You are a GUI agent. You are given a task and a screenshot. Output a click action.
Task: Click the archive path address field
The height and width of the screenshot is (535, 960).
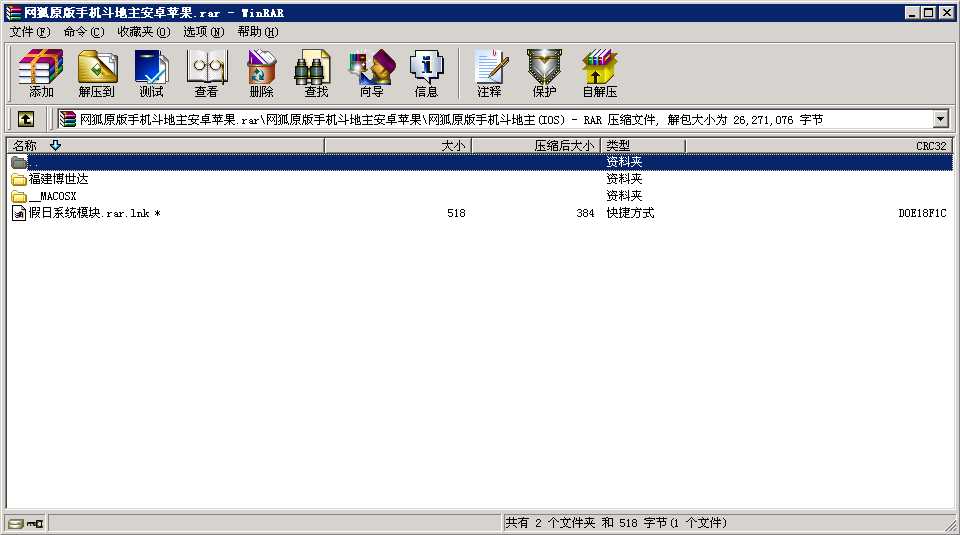(x=504, y=119)
